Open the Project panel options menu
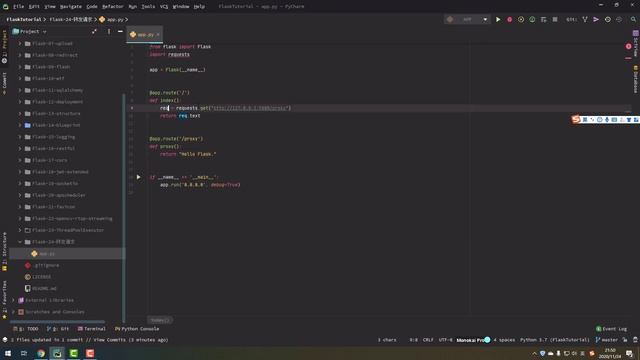This screenshot has height=360, width=640. coord(109,31)
